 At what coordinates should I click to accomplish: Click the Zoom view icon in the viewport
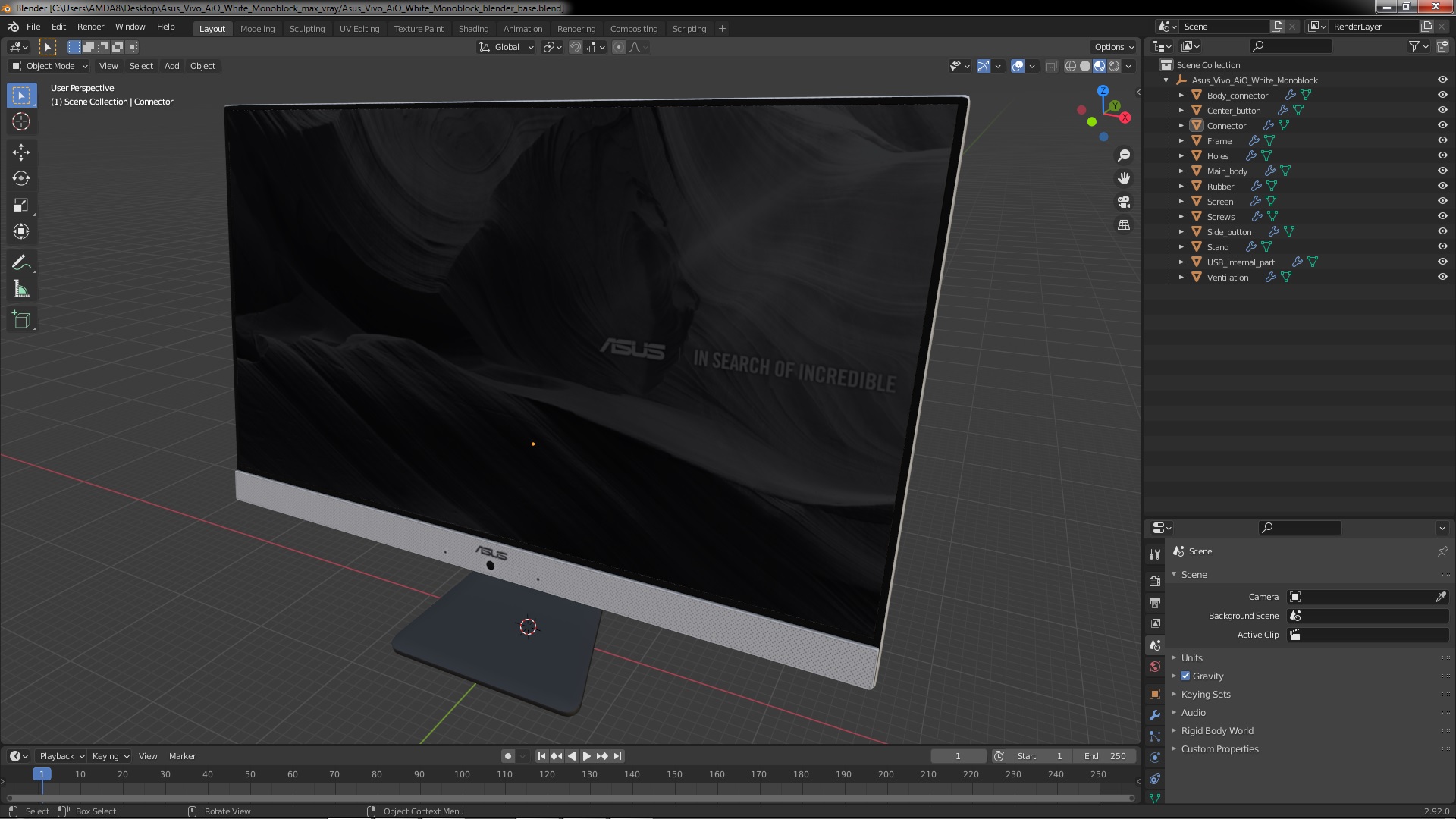(x=1124, y=155)
